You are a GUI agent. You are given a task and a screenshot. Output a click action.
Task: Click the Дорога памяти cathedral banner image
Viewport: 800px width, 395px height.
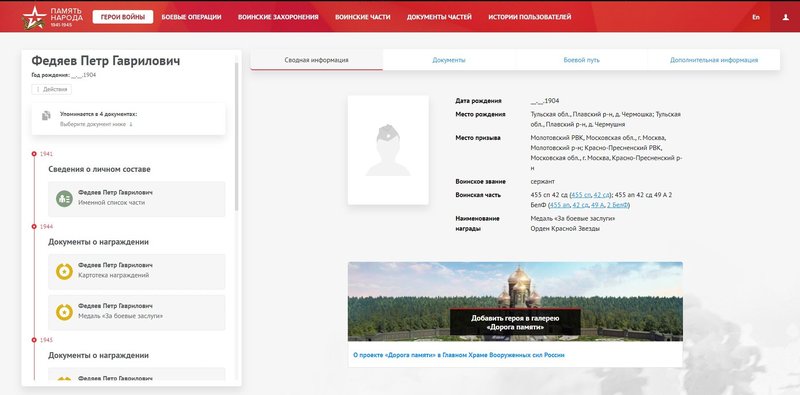click(x=515, y=301)
